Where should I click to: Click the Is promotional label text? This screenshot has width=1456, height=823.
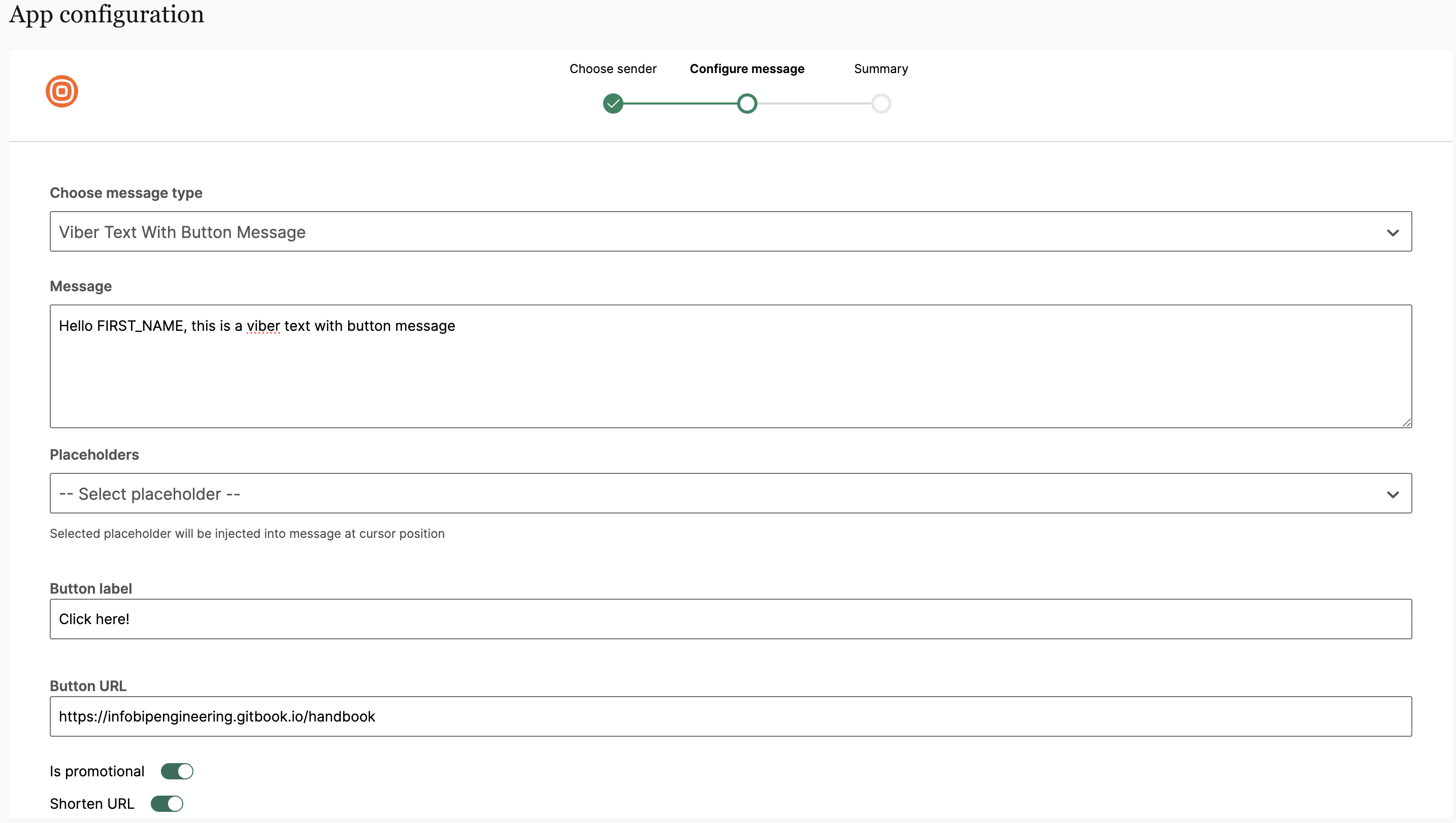click(97, 771)
